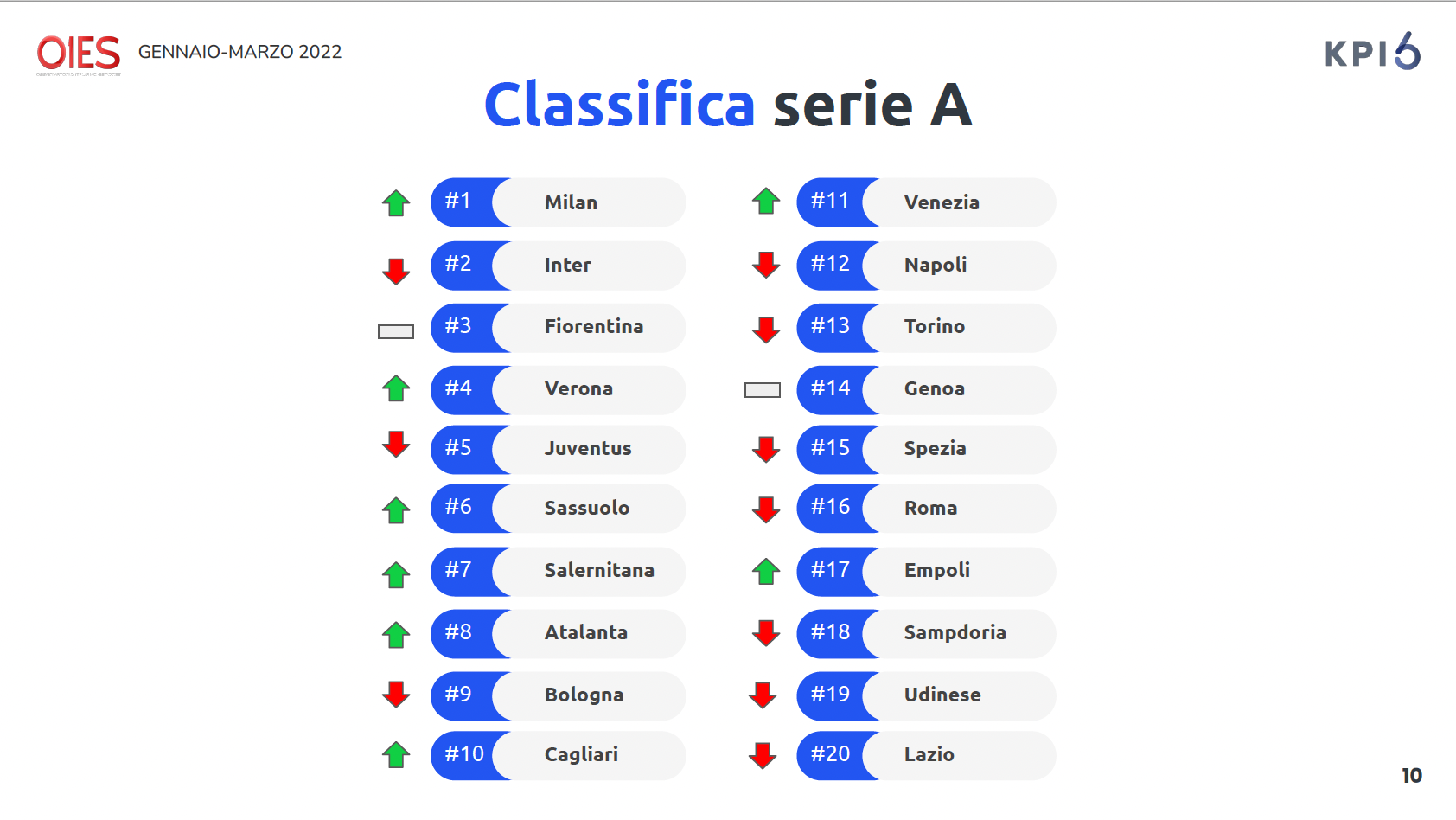Click the page number 10
1456x820 pixels.
1412,776
